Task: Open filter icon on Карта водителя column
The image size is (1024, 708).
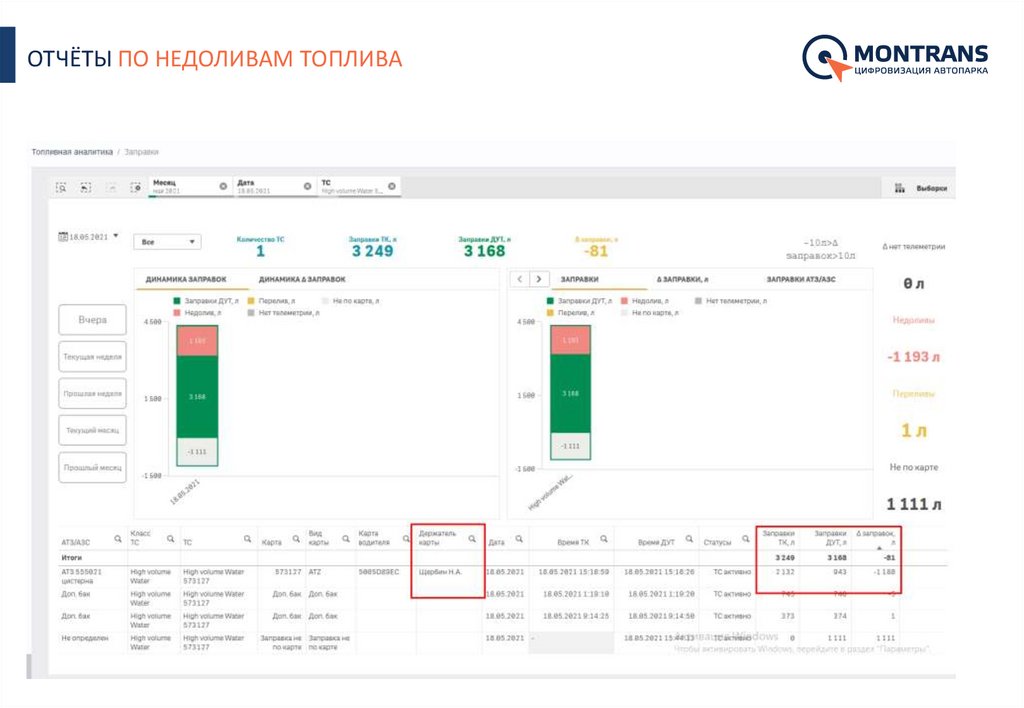Action: point(407,540)
